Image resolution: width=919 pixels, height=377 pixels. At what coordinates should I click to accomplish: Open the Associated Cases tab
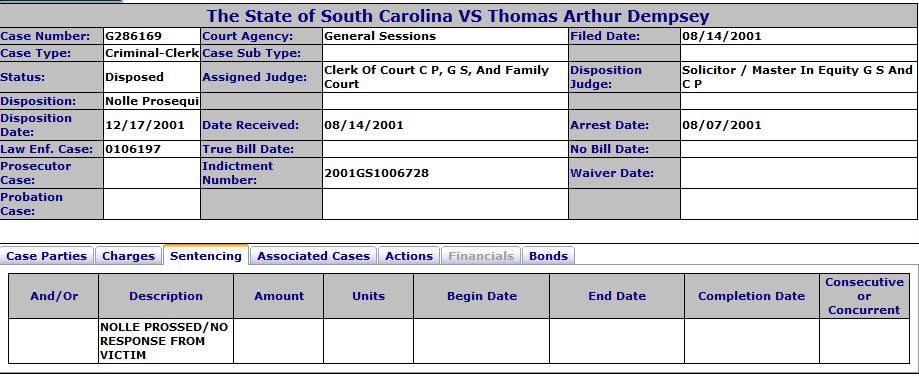[x=314, y=256]
